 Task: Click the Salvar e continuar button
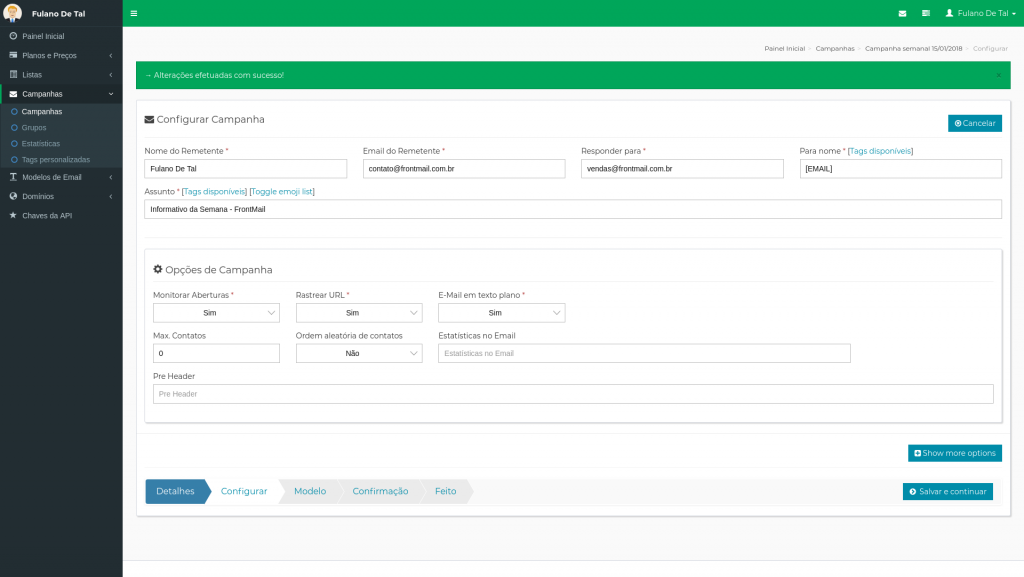(x=947, y=491)
